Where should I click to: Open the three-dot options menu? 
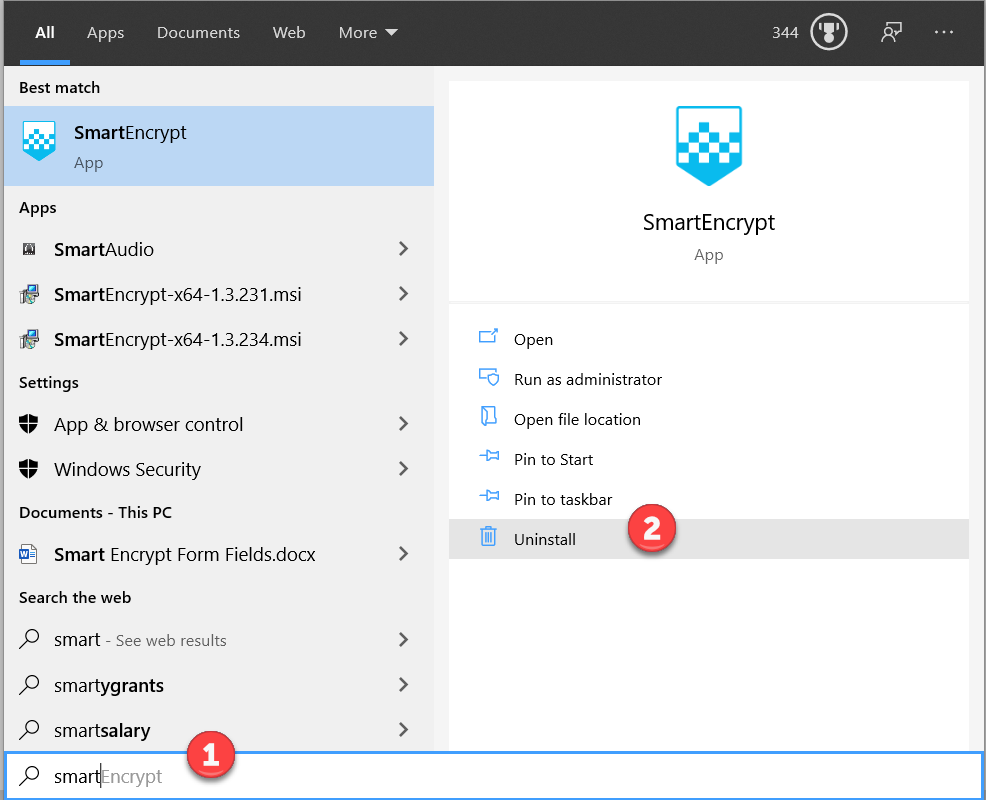click(x=943, y=32)
